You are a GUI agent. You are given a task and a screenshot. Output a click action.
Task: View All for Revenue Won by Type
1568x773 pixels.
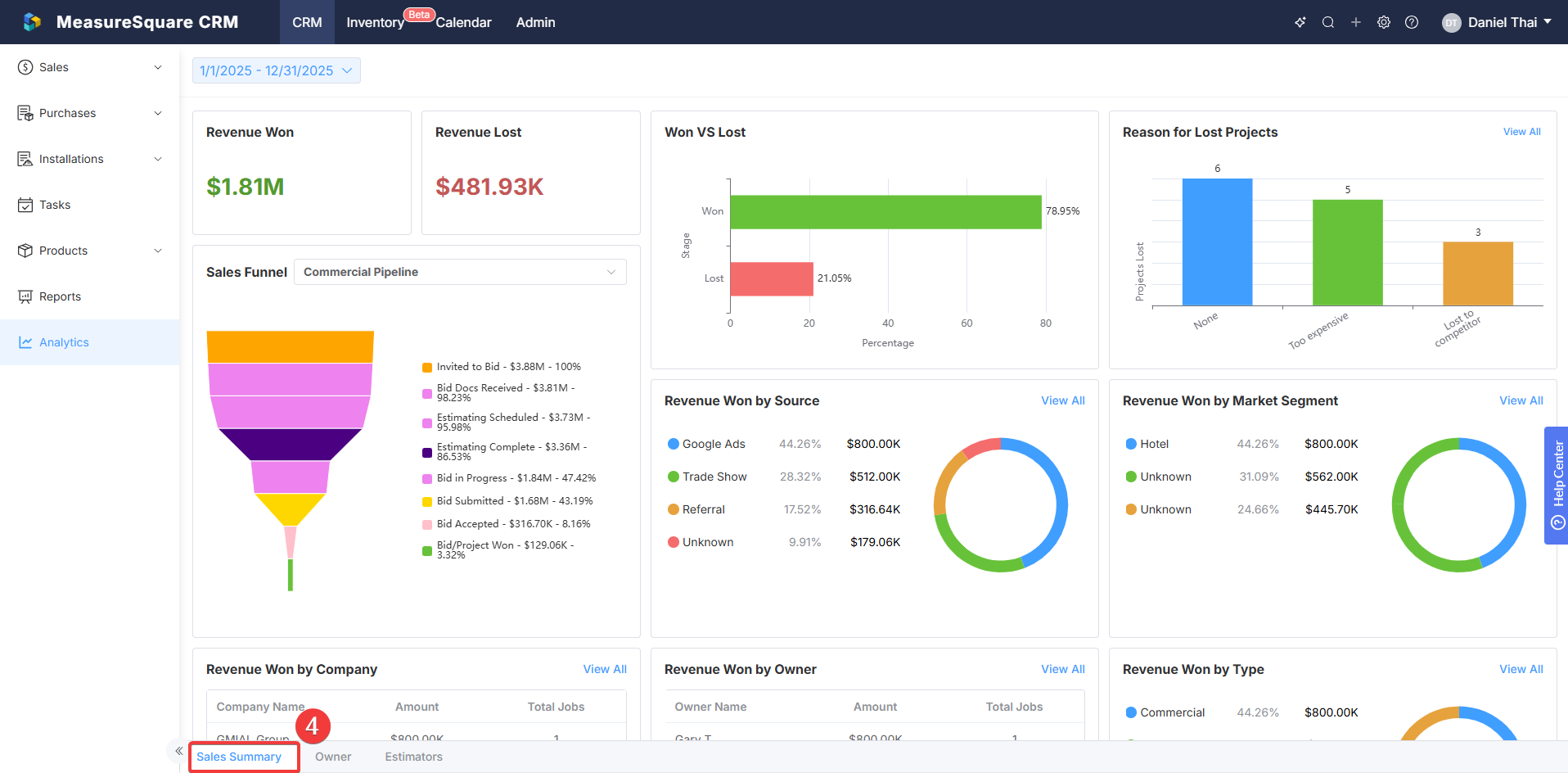tap(1521, 669)
